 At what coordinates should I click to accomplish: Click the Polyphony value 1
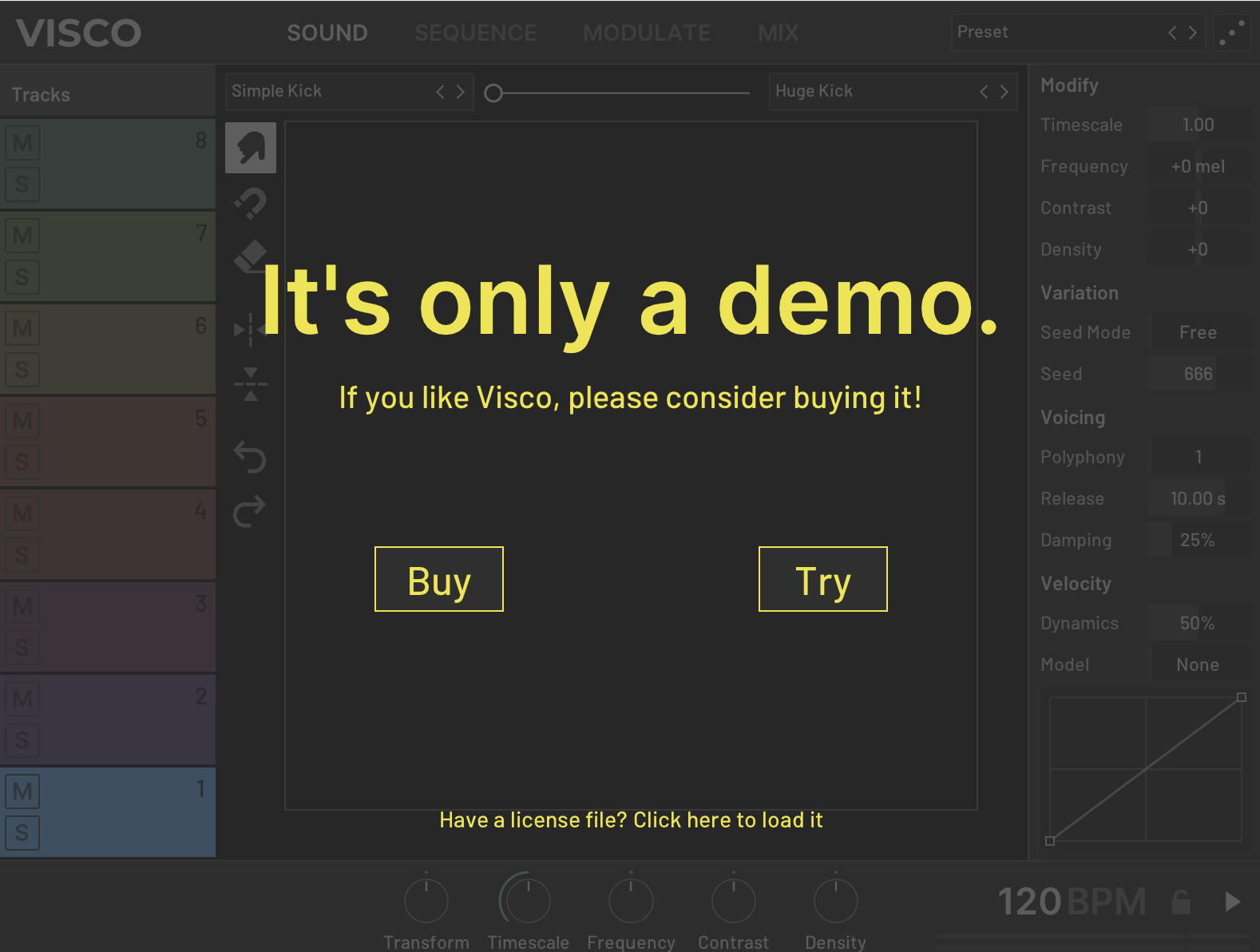(x=1198, y=457)
